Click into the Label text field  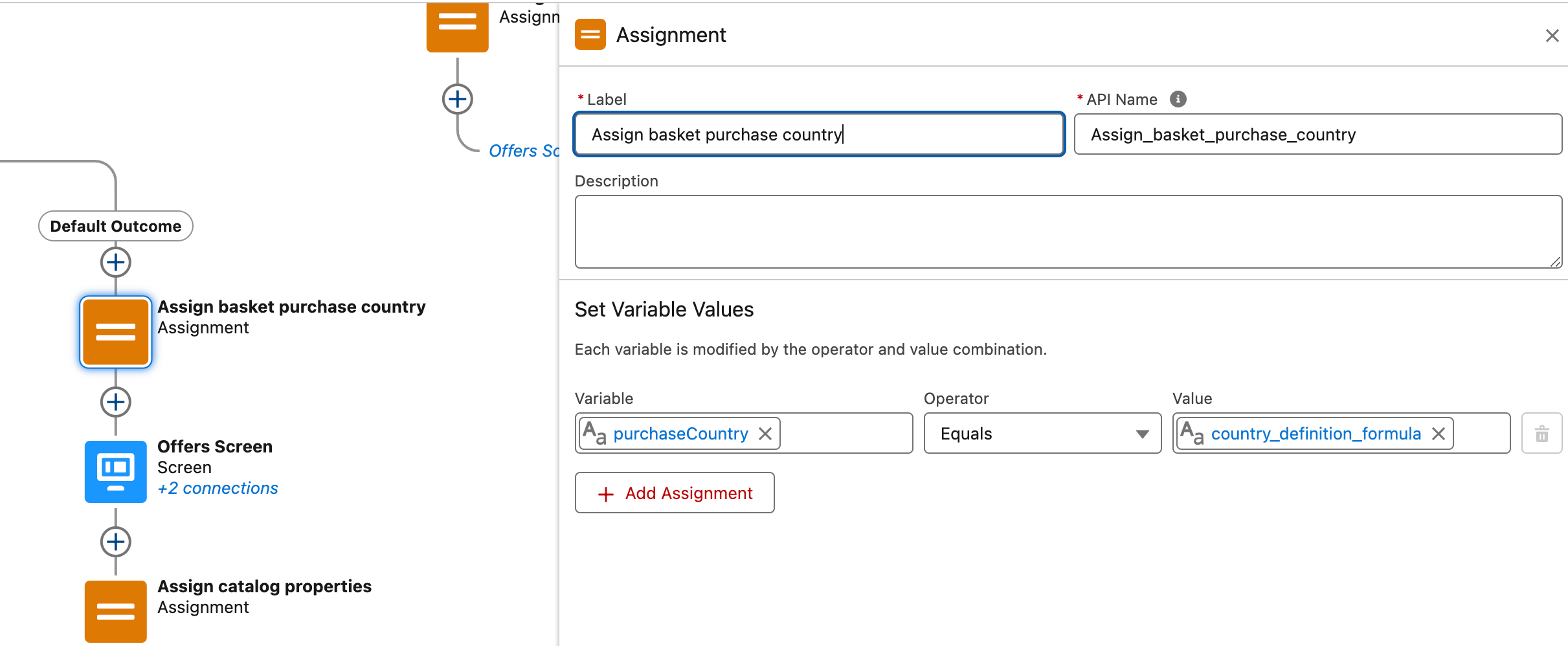(x=819, y=135)
